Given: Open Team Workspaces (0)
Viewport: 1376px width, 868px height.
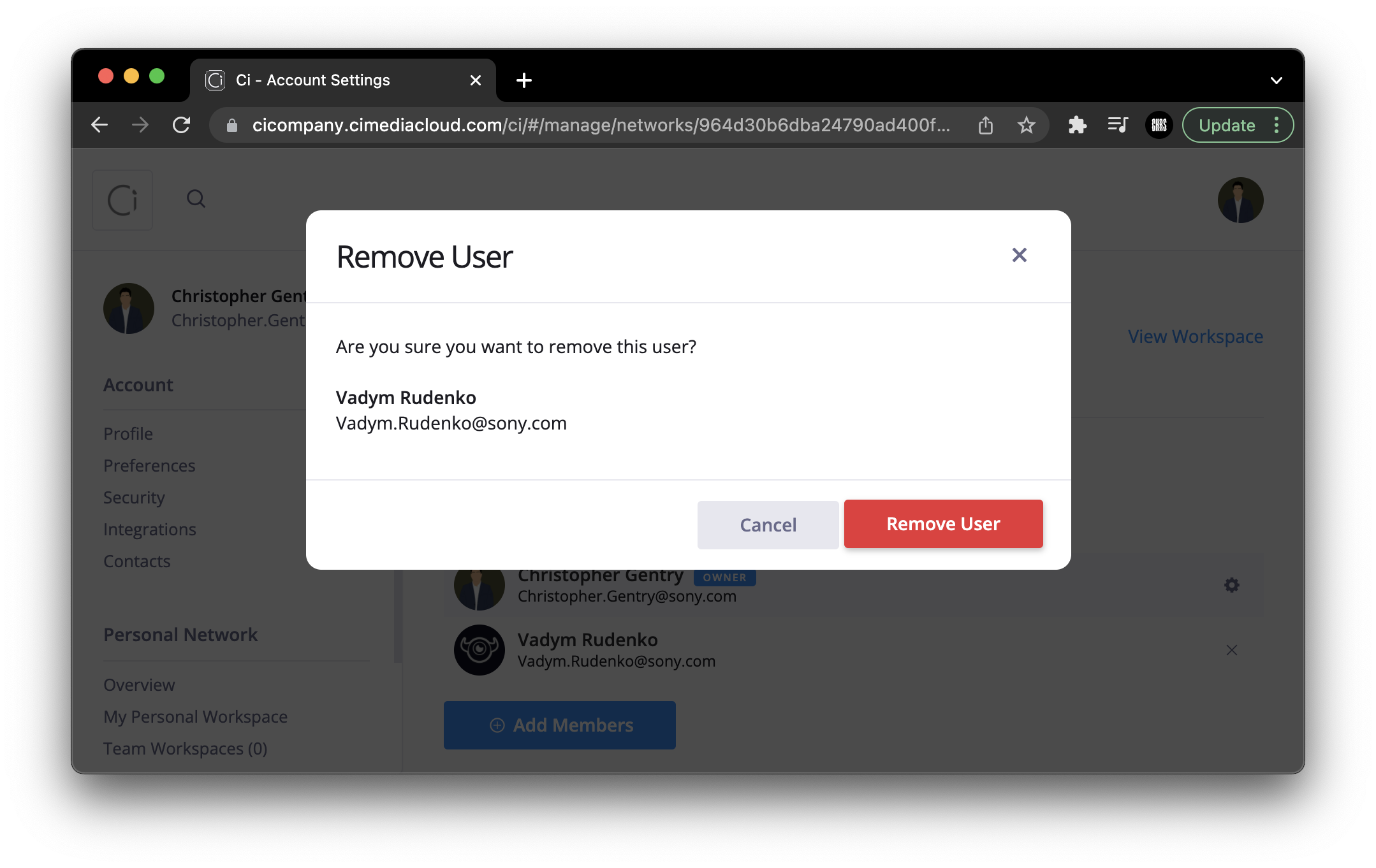Looking at the screenshot, I should point(185,748).
